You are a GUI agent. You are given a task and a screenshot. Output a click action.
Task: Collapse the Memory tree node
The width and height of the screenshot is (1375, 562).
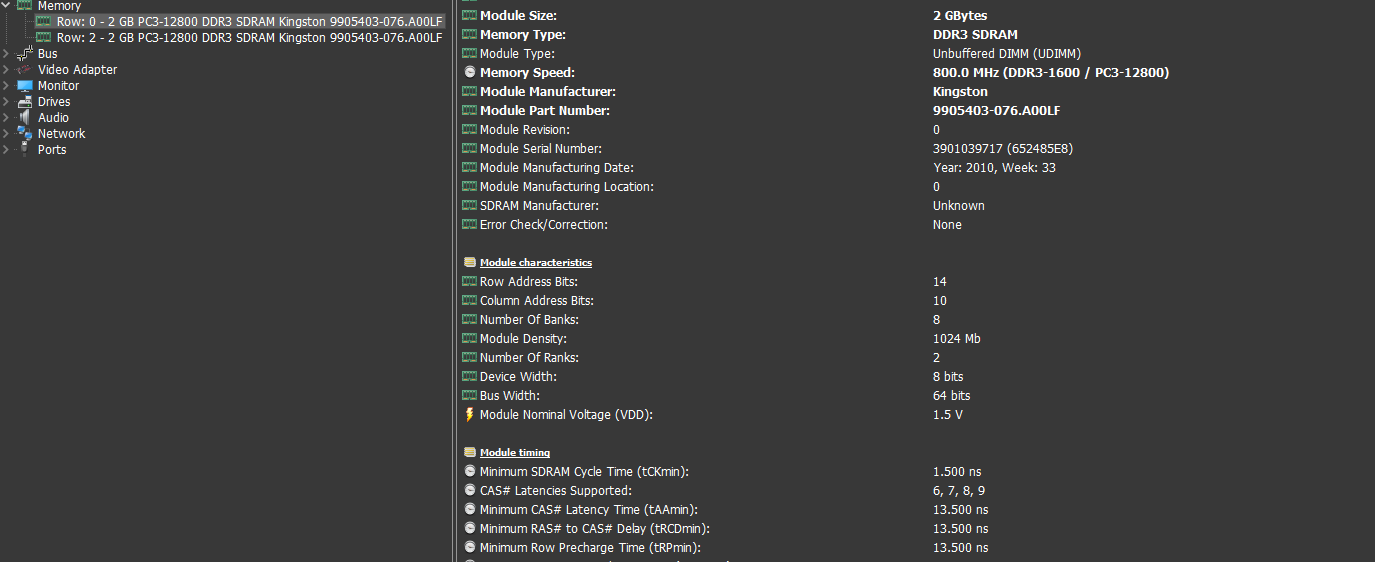(6, 6)
